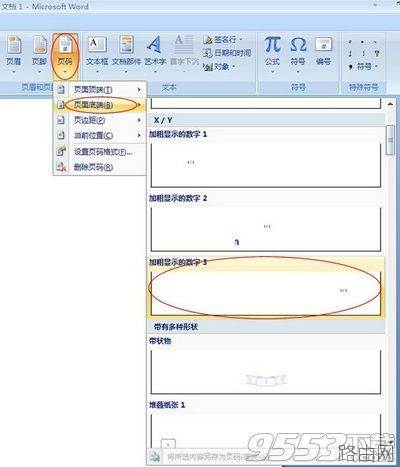Expand the 页面顶端(T) submenu arrow
Screen dimensions: 400x467
point(139,90)
